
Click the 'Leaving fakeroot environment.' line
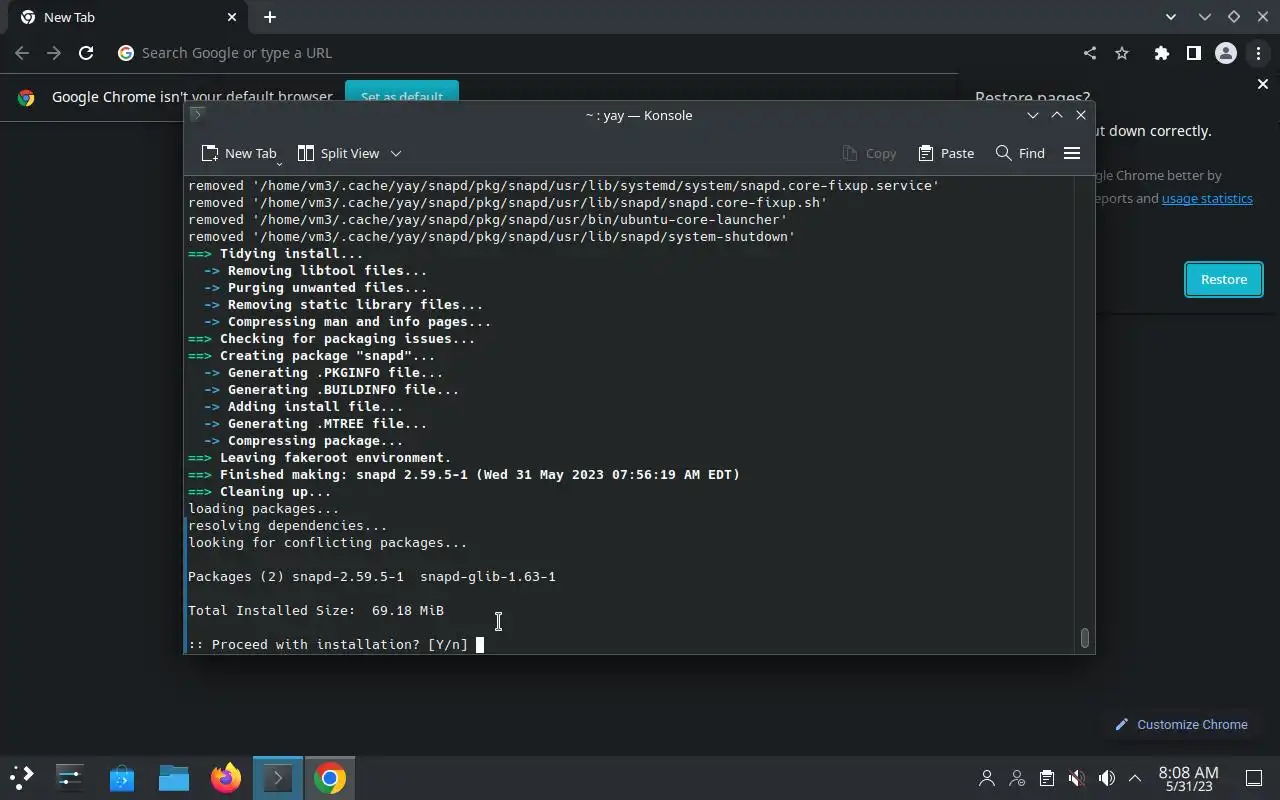[320, 457]
